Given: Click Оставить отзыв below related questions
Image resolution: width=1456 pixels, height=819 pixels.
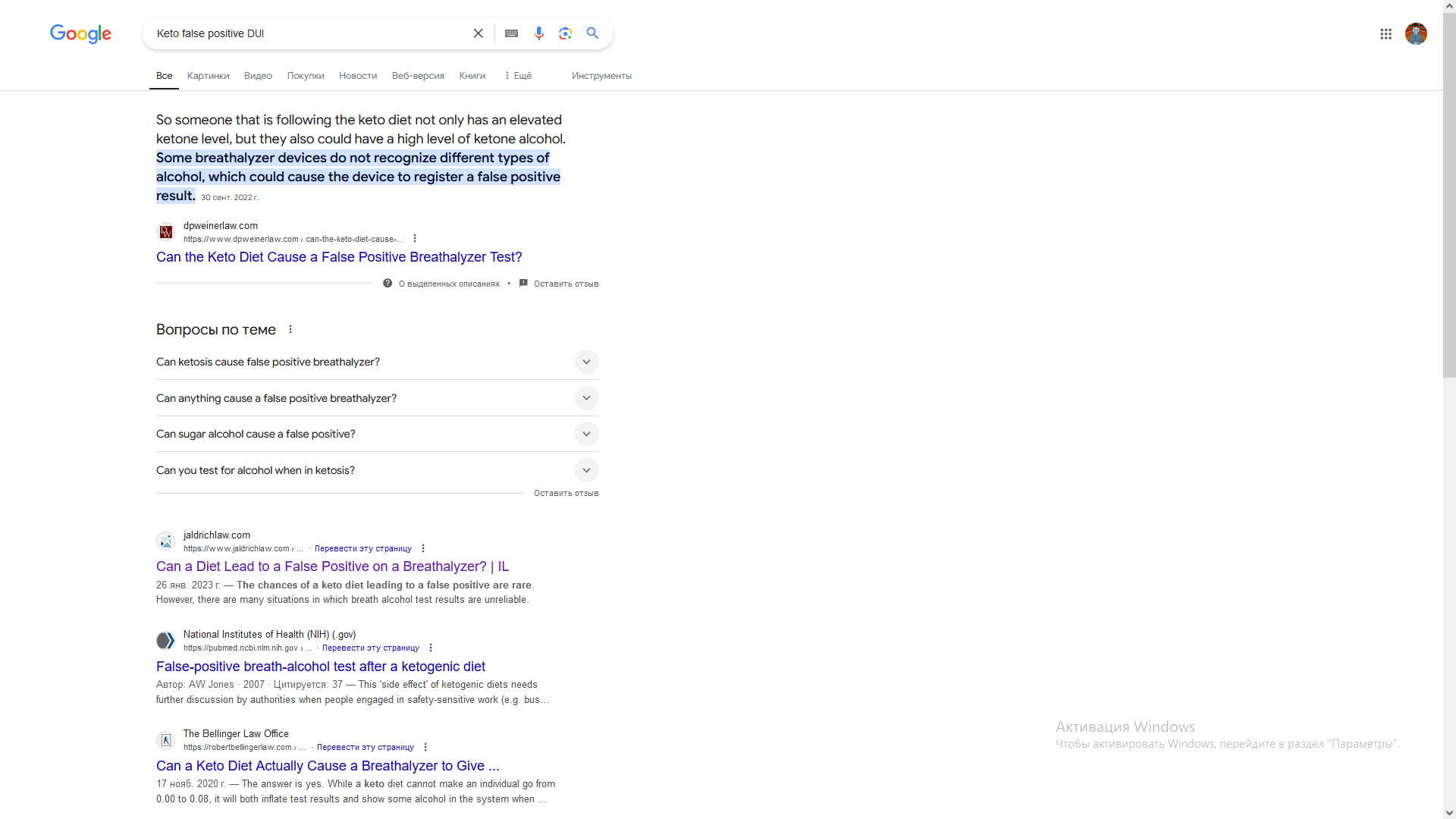Looking at the screenshot, I should [x=566, y=493].
